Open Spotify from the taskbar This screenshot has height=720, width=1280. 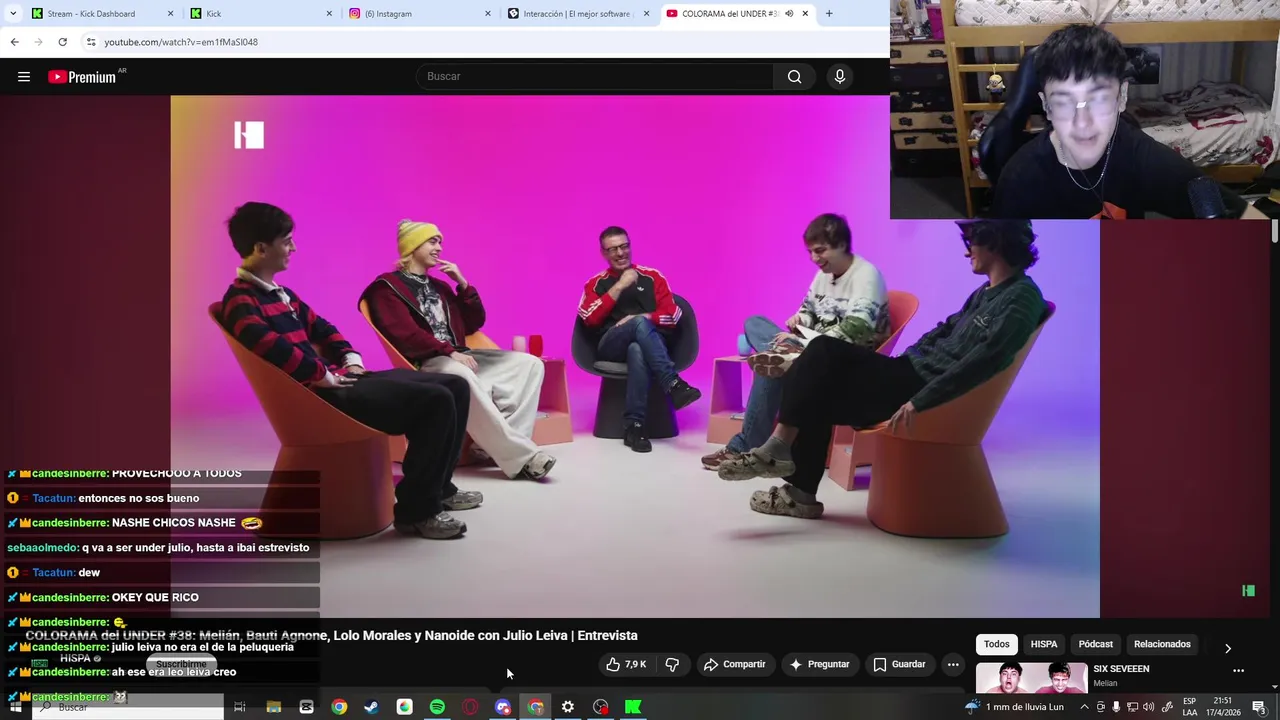tap(437, 707)
